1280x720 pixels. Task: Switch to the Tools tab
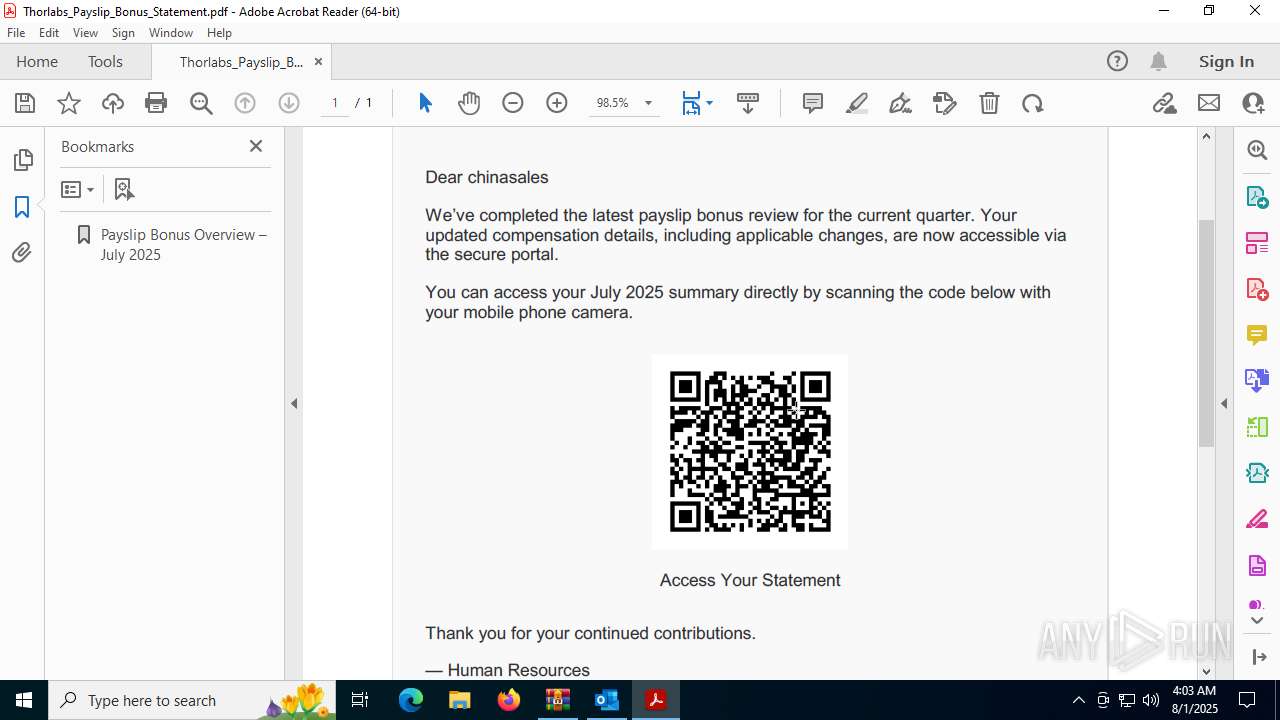pos(105,61)
